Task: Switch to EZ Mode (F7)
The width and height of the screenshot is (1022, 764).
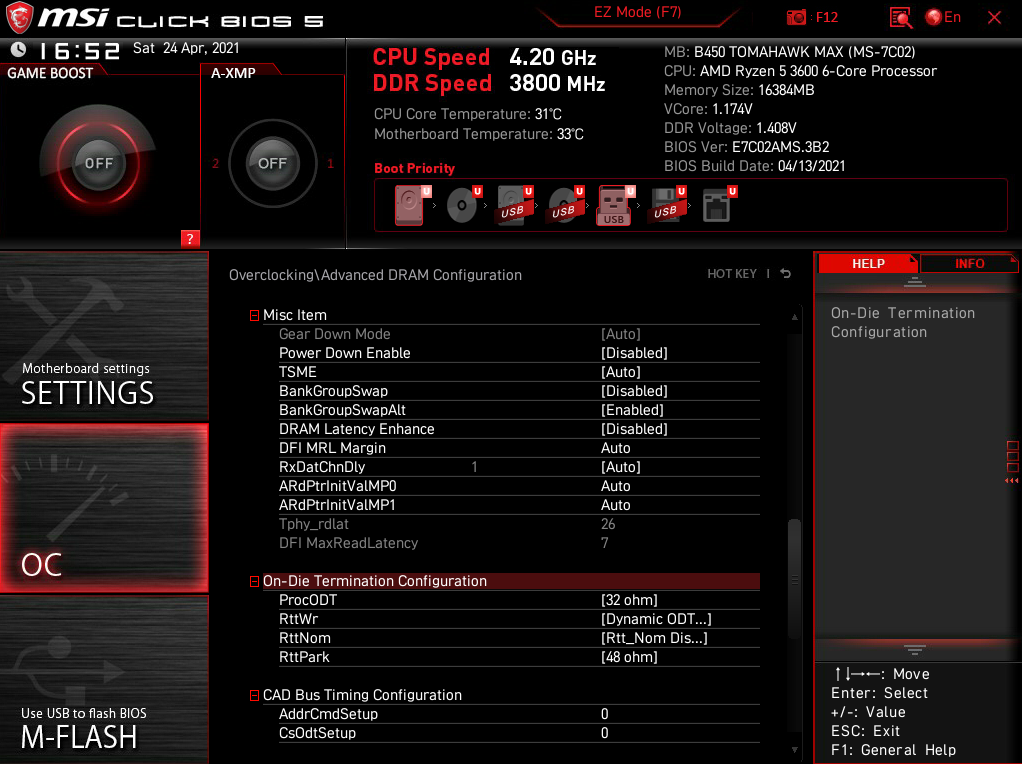Action: (637, 12)
